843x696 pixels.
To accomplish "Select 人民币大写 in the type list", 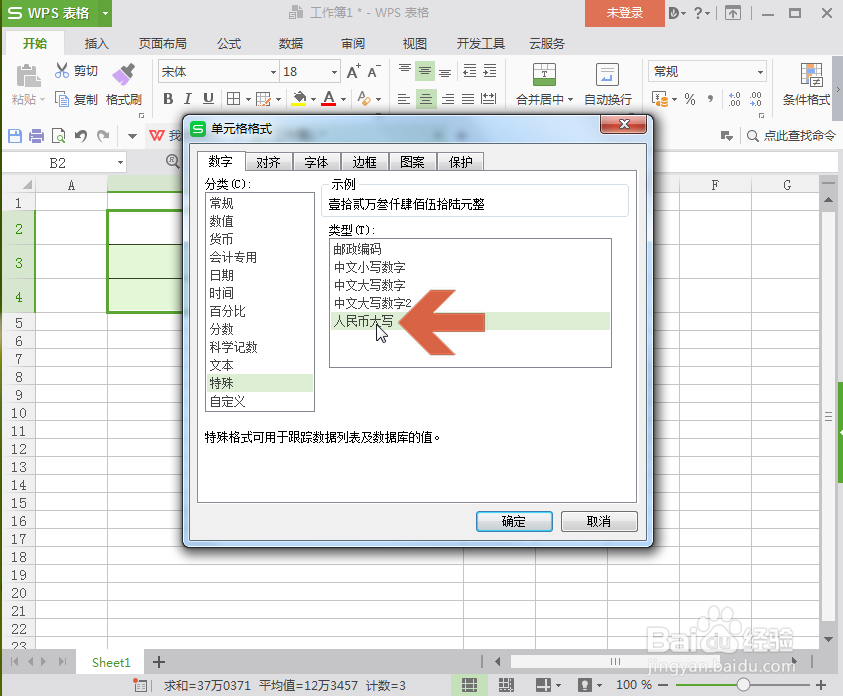I will coord(363,322).
